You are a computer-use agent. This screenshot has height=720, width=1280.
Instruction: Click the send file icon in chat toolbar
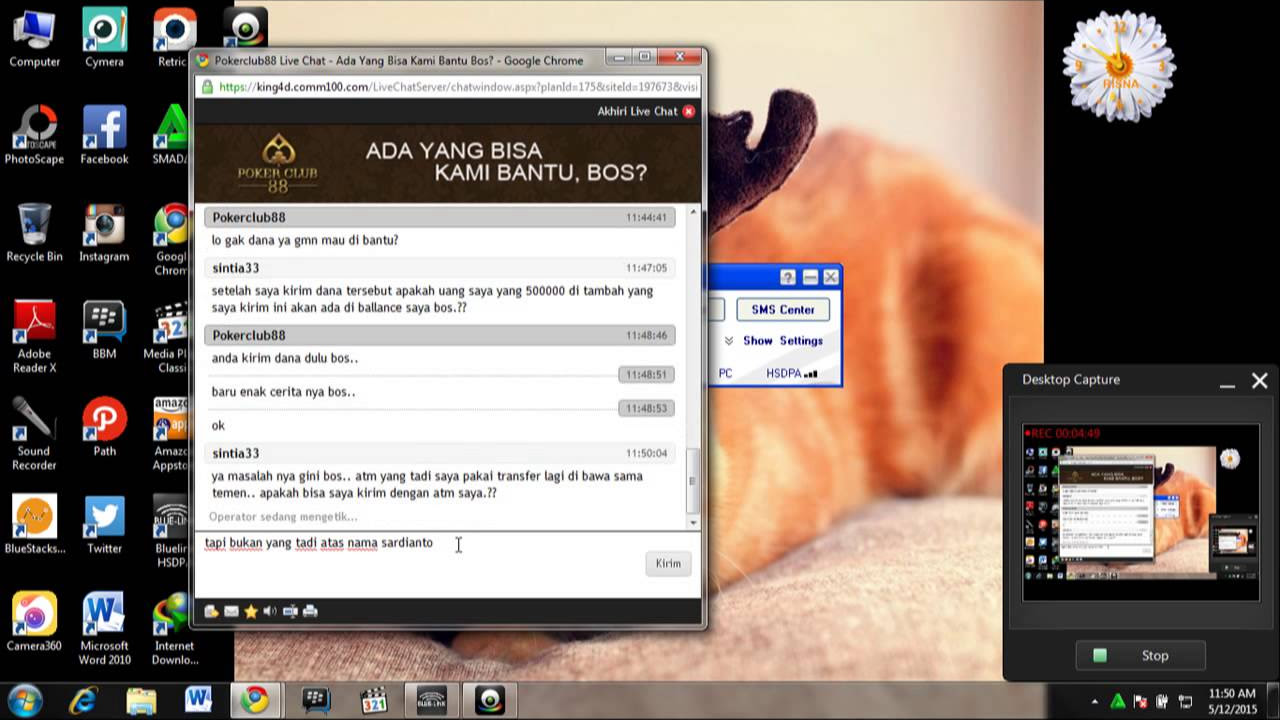pyautogui.click(x=211, y=611)
